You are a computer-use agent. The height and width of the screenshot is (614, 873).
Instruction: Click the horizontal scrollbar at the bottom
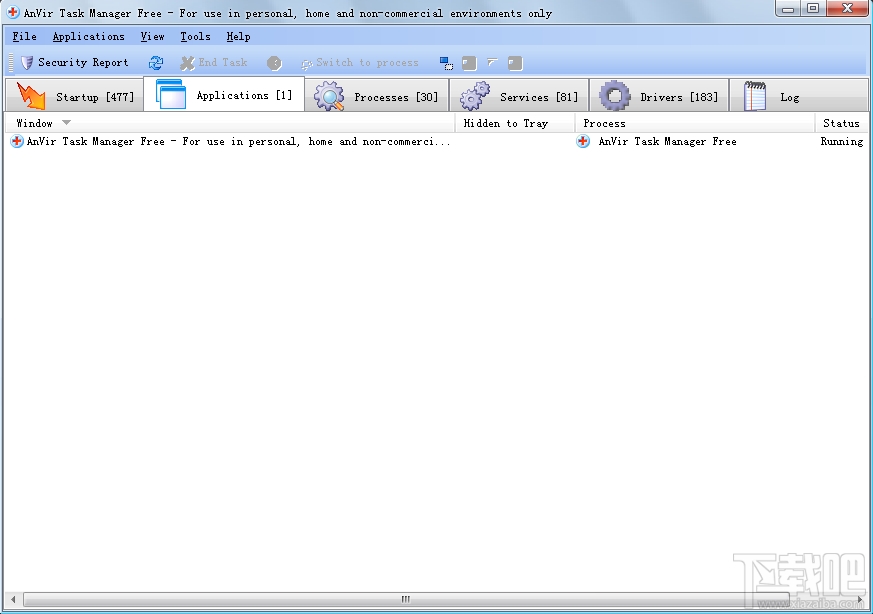[x=405, y=597]
